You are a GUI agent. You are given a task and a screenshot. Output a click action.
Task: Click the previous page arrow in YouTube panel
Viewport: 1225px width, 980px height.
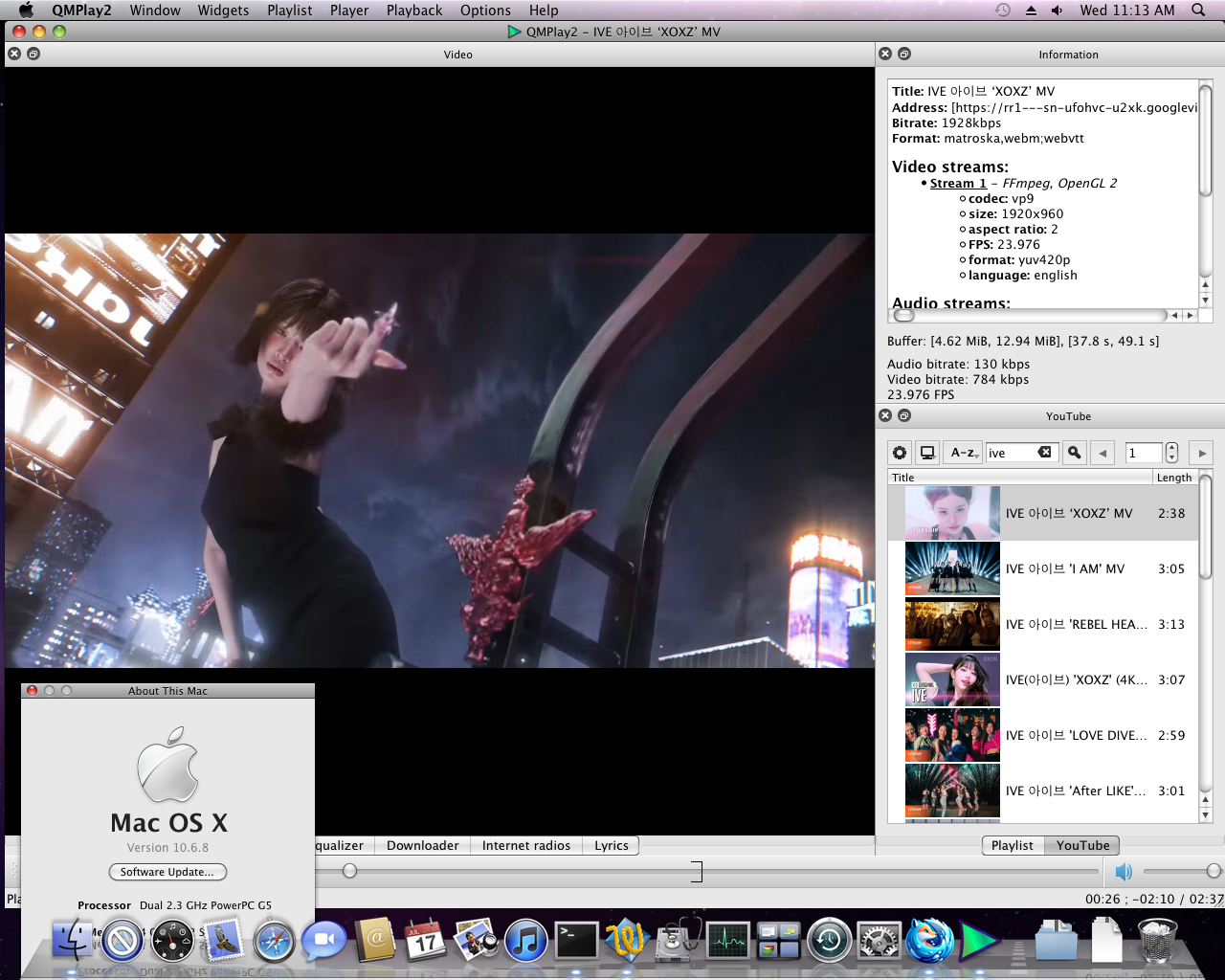[1102, 452]
